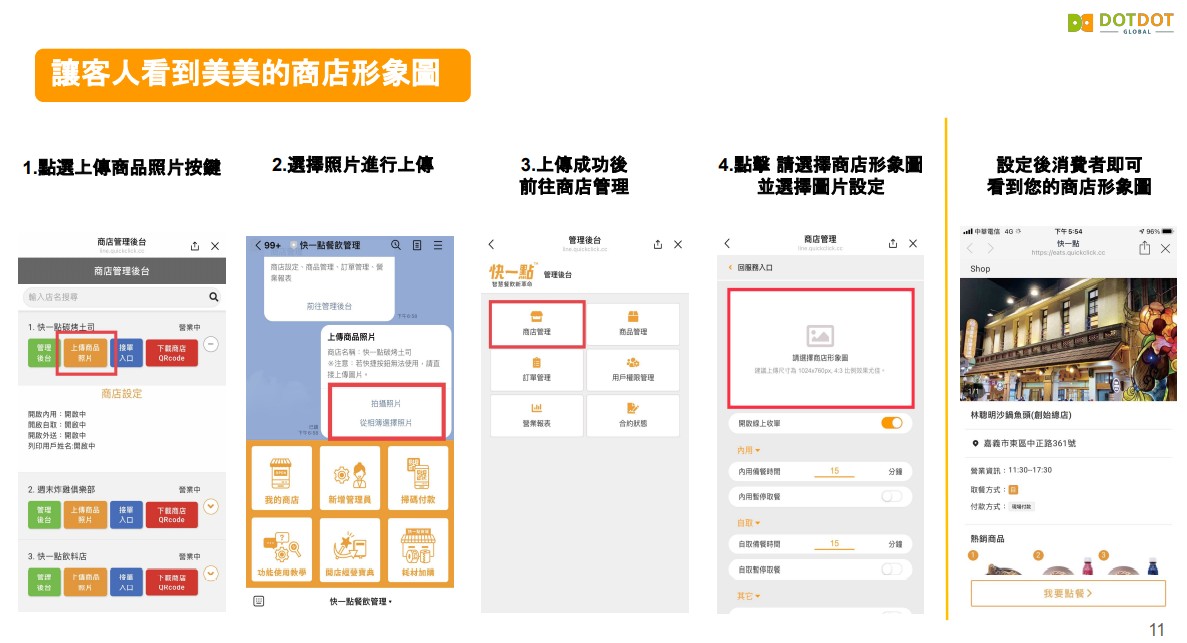This screenshot has width=1187, height=643.
Task: Click 接單入口 button for 快一點碳烤土司
Action: 126,353
